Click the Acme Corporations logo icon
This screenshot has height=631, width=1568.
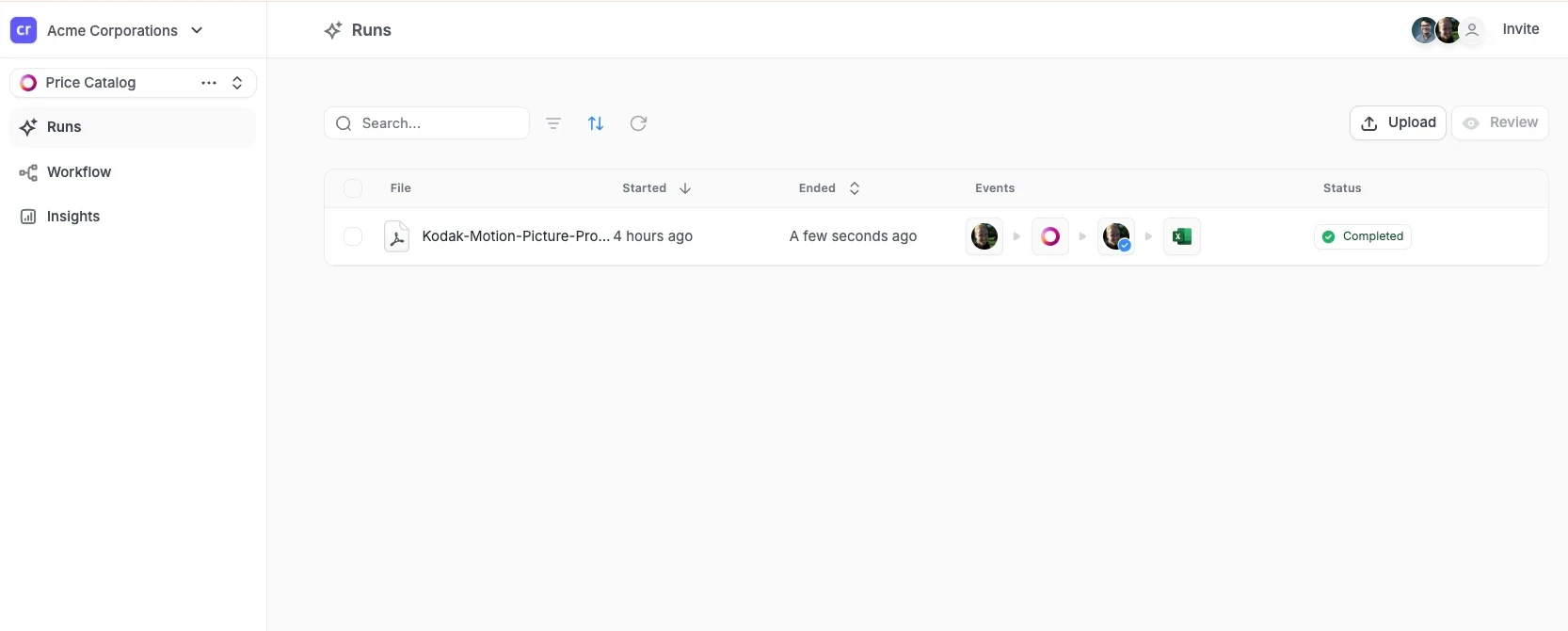click(24, 30)
